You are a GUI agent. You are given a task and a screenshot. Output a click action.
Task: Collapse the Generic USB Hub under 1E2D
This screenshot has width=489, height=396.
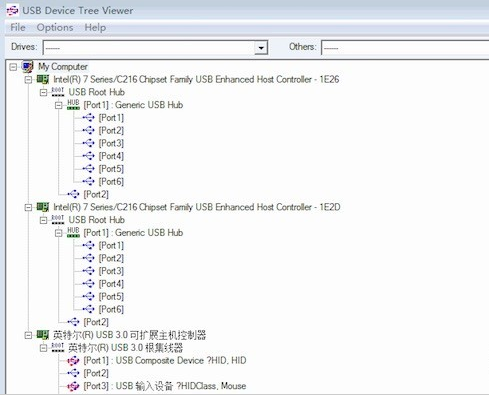coord(59,233)
